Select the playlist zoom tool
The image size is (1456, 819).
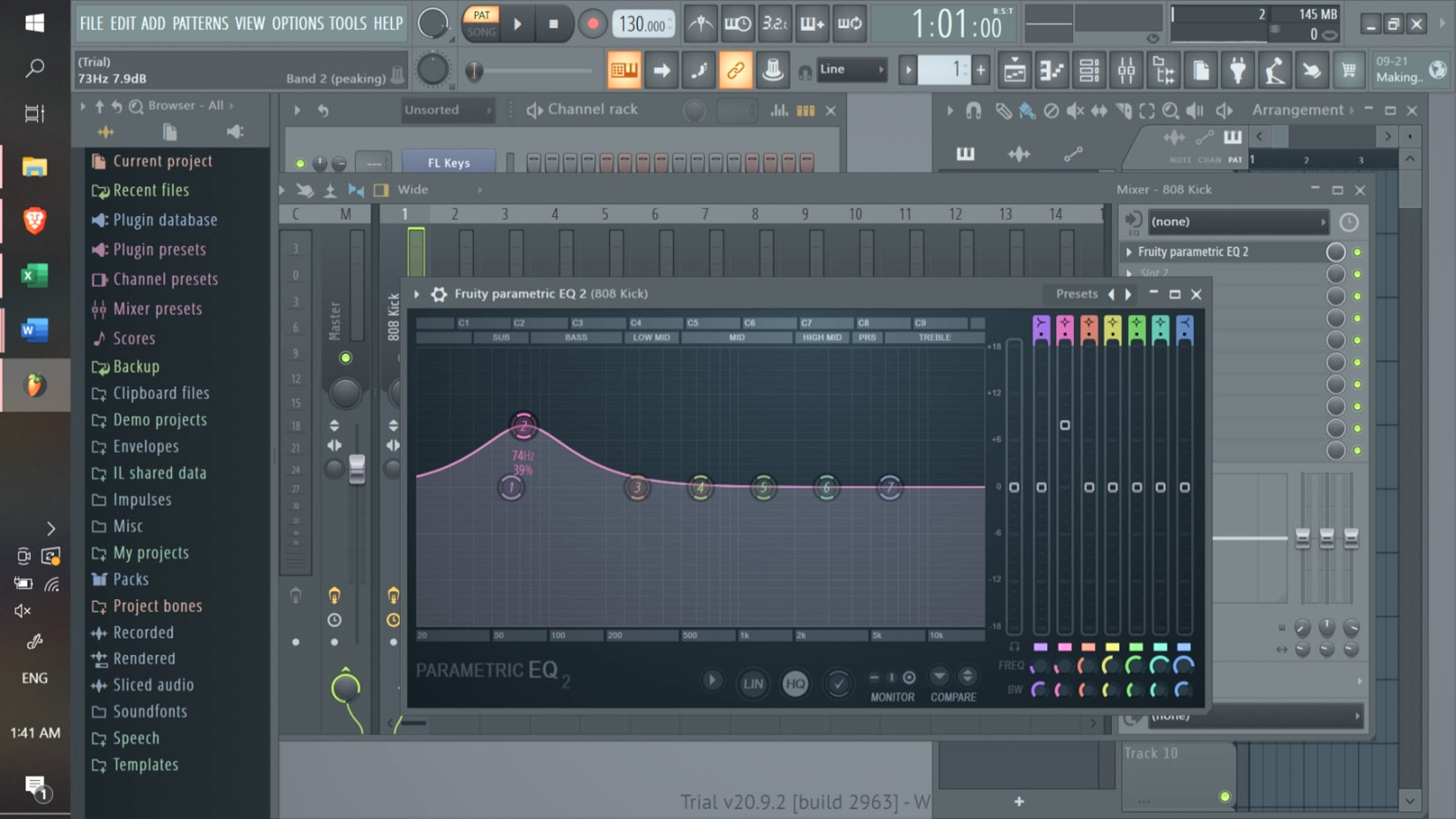pos(1170,110)
